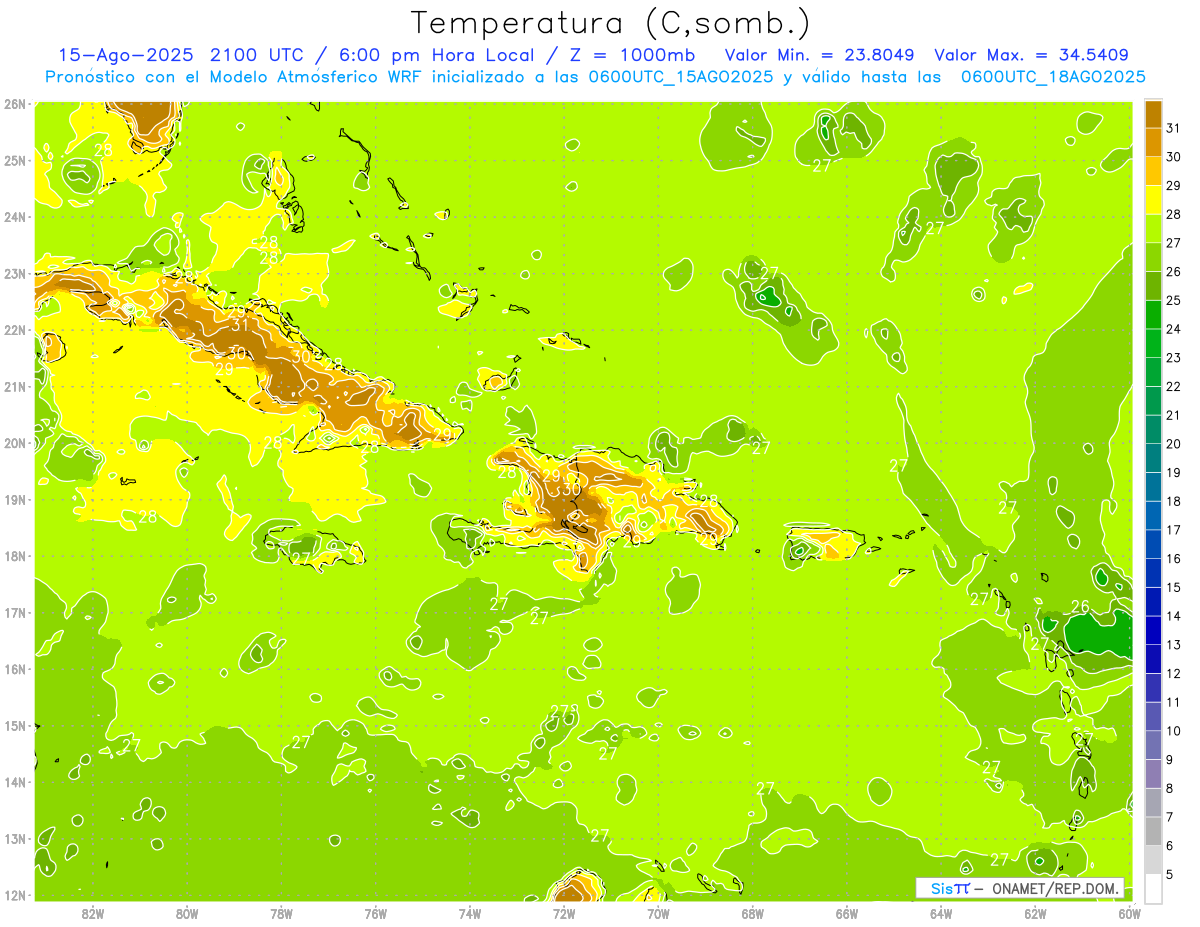Click the '74W' longitude axis label
The width and height of the screenshot is (1200, 927).
469,913
